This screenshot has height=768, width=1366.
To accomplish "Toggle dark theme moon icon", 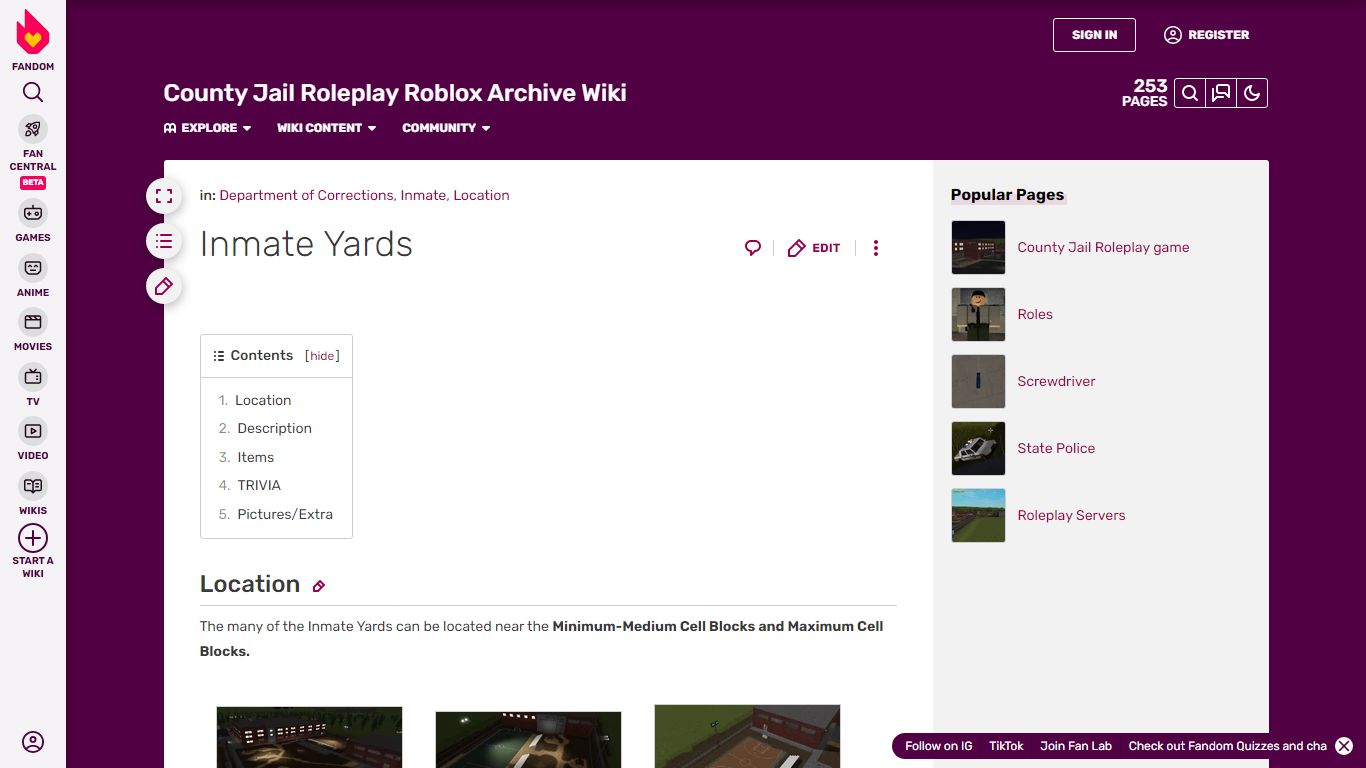I will 1252,94.
